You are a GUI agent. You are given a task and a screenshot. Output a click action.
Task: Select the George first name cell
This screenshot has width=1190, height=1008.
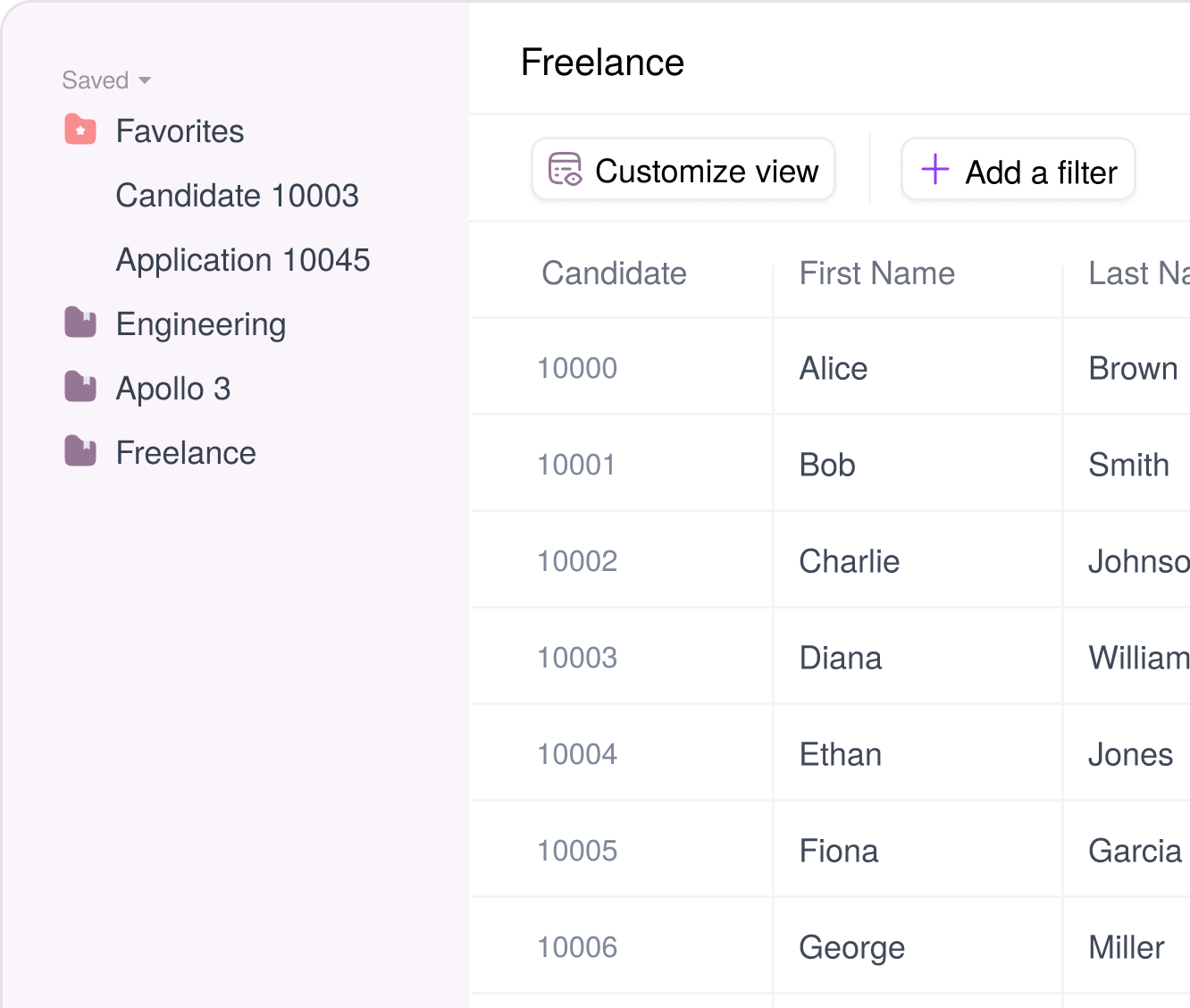pos(851,947)
